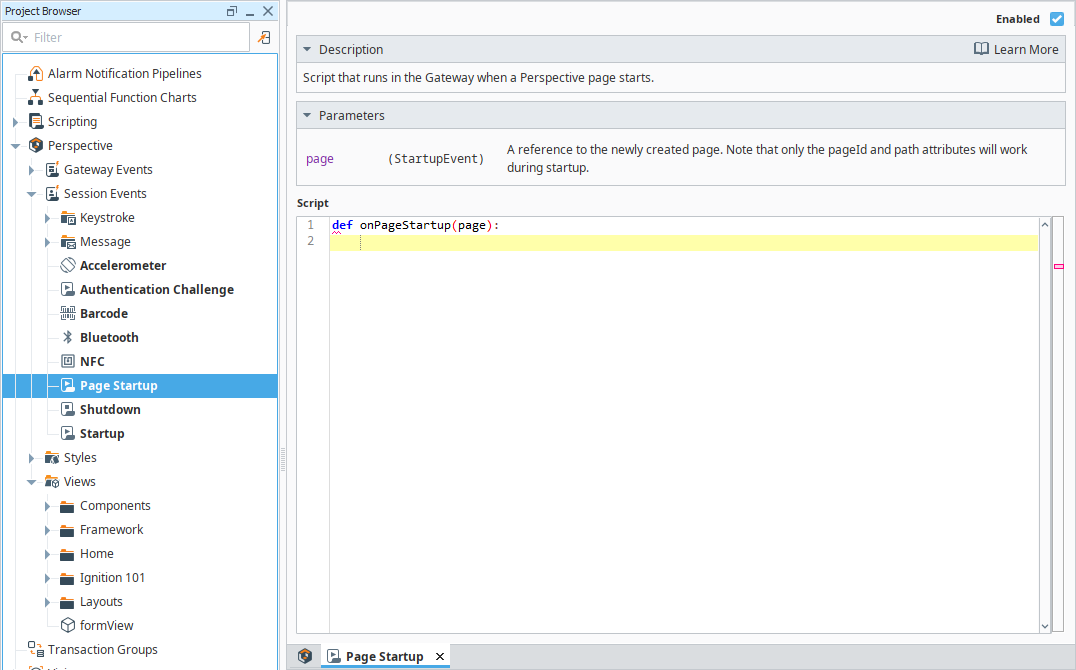Screen dimensions: 1076x670
Task: Click the filter options icon beside the Filter field
Action: (264, 38)
